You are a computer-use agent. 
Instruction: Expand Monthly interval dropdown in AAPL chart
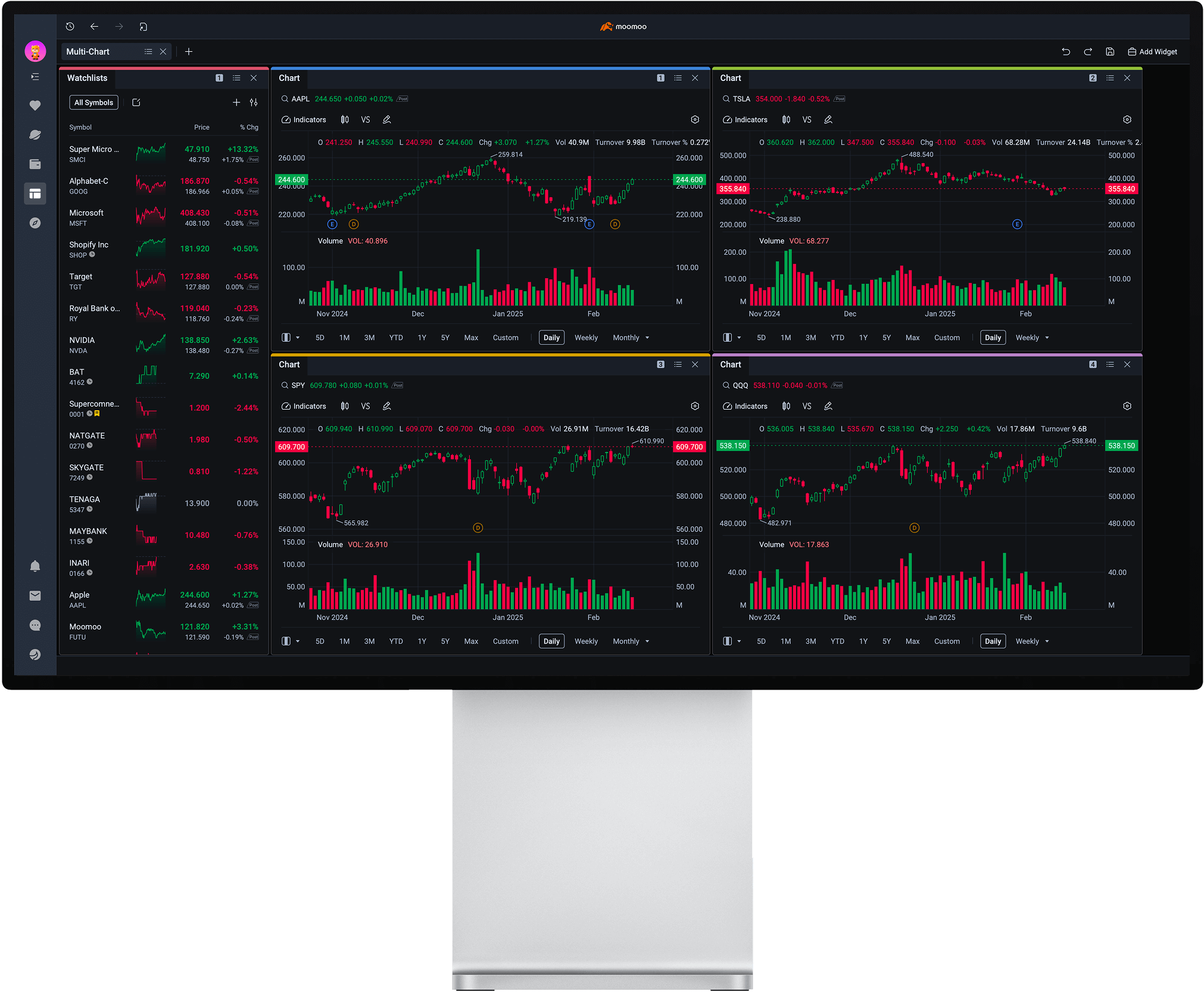[647, 338]
